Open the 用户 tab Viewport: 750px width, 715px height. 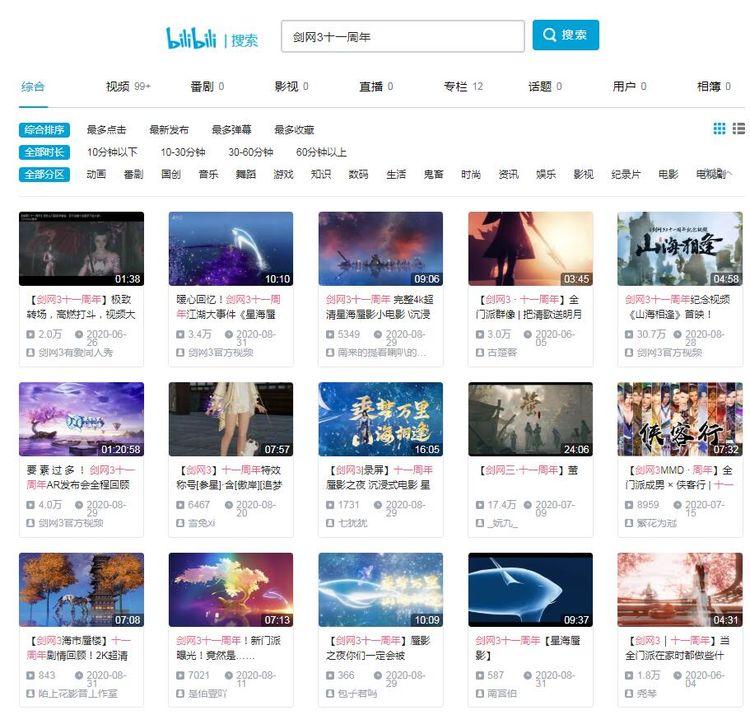click(629, 87)
